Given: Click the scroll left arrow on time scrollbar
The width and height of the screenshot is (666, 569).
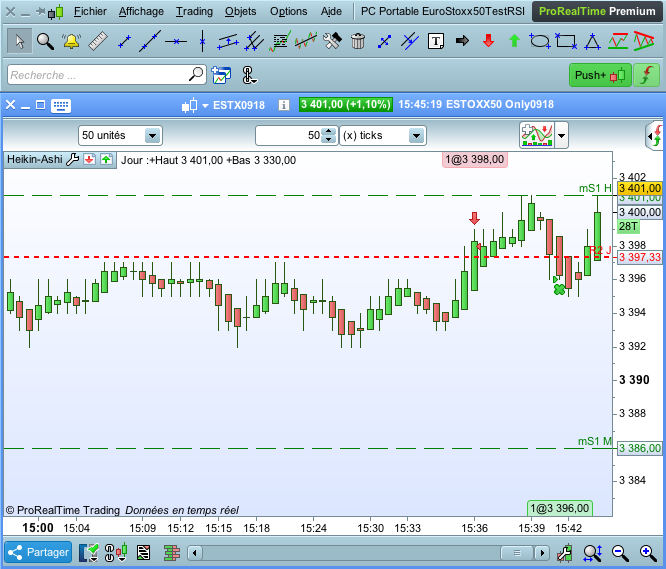Looking at the screenshot, I should pyautogui.click(x=195, y=553).
